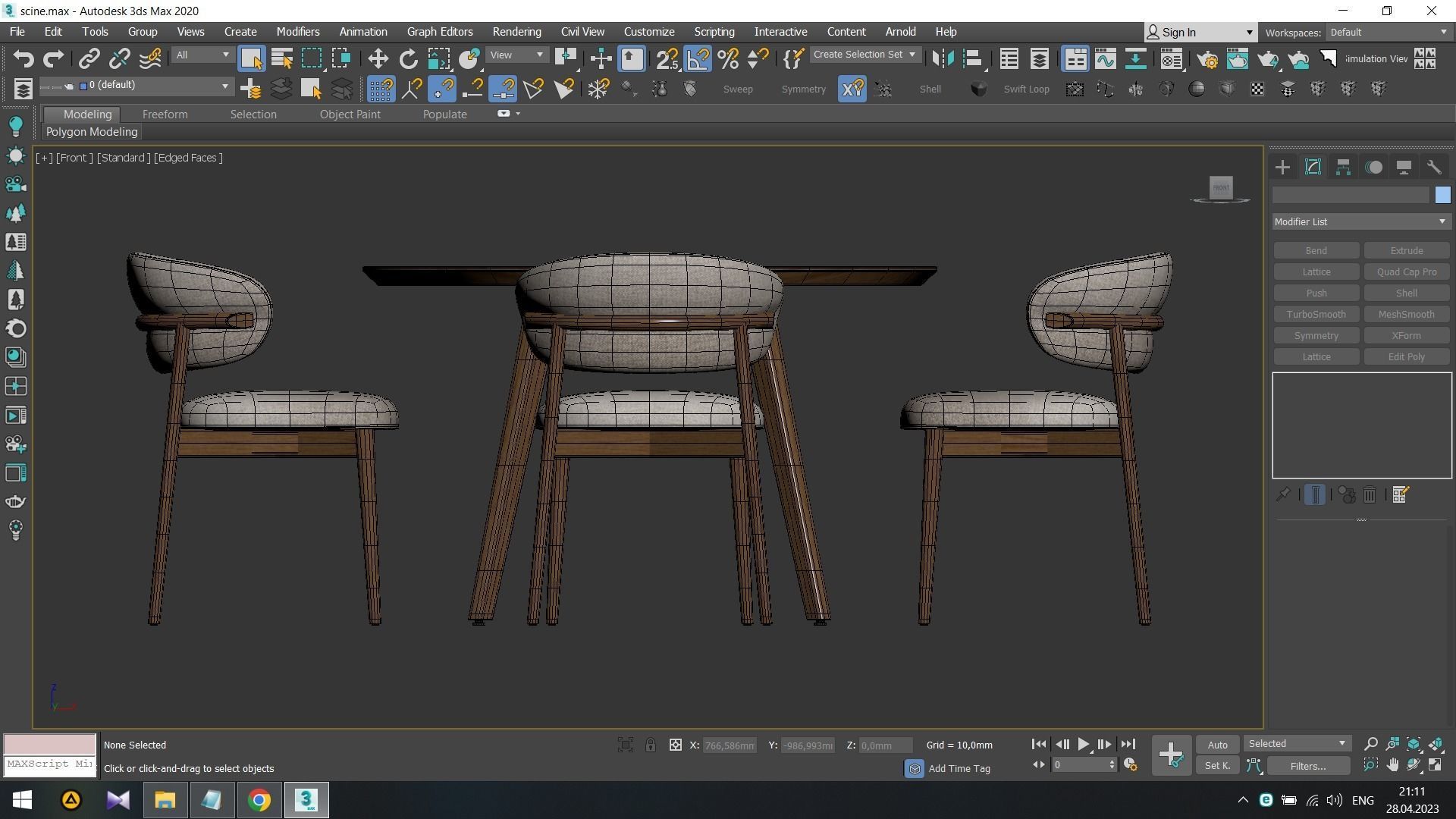The height and width of the screenshot is (819, 1456).
Task: Open the Layer Explorer icon
Action: pos(1039,58)
